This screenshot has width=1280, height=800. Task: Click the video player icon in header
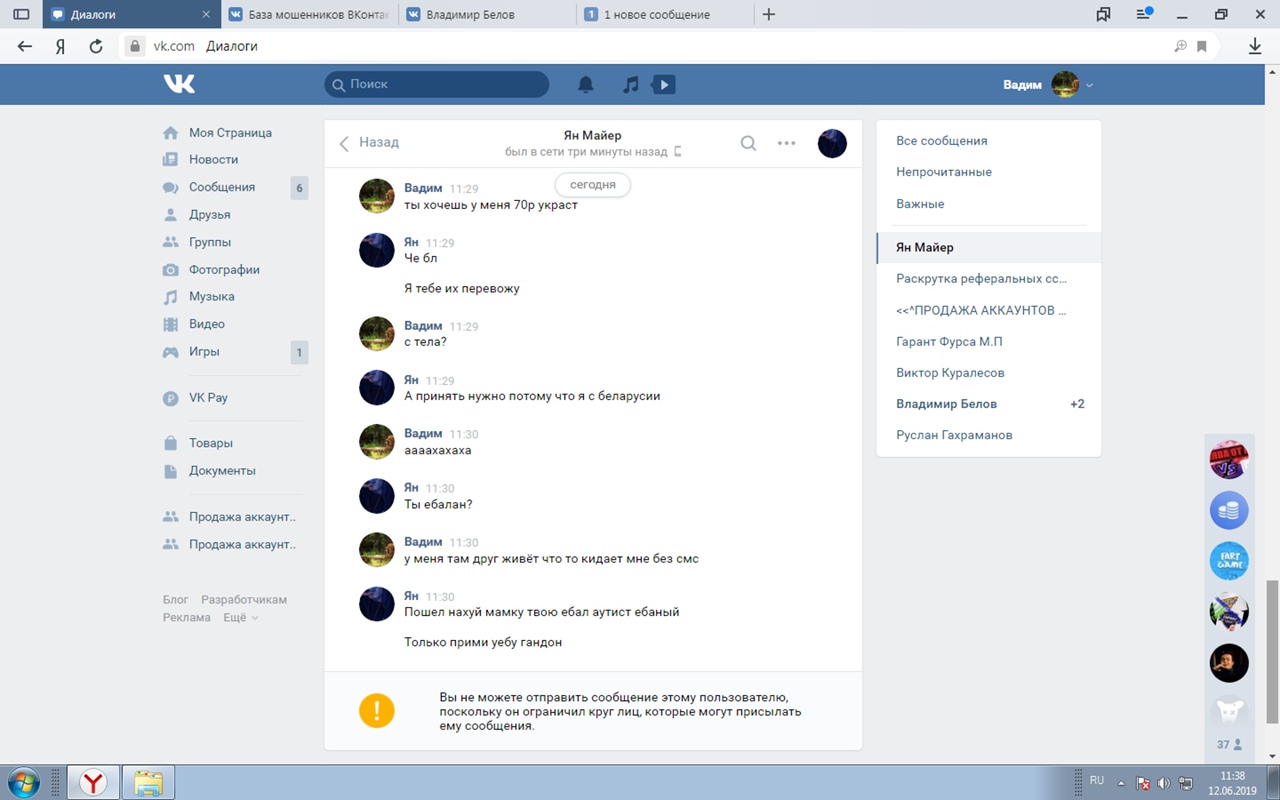tap(663, 85)
